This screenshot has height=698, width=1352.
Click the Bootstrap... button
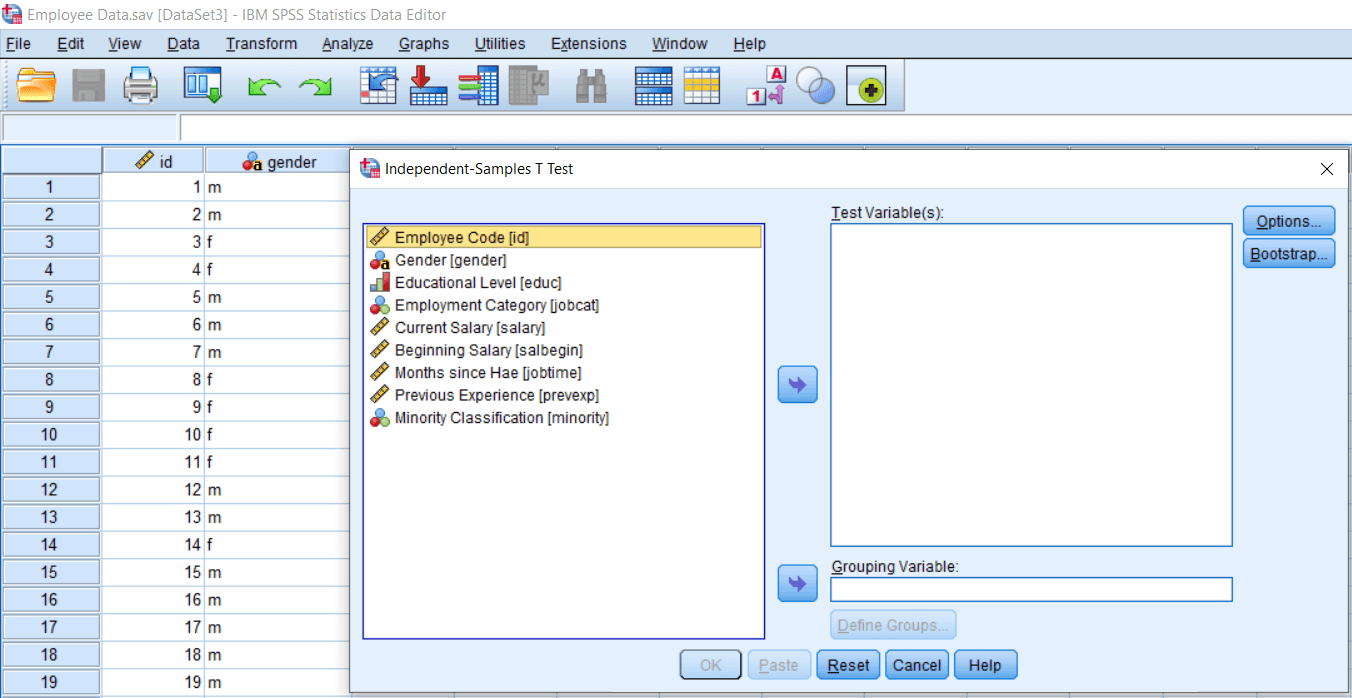tap(1289, 254)
